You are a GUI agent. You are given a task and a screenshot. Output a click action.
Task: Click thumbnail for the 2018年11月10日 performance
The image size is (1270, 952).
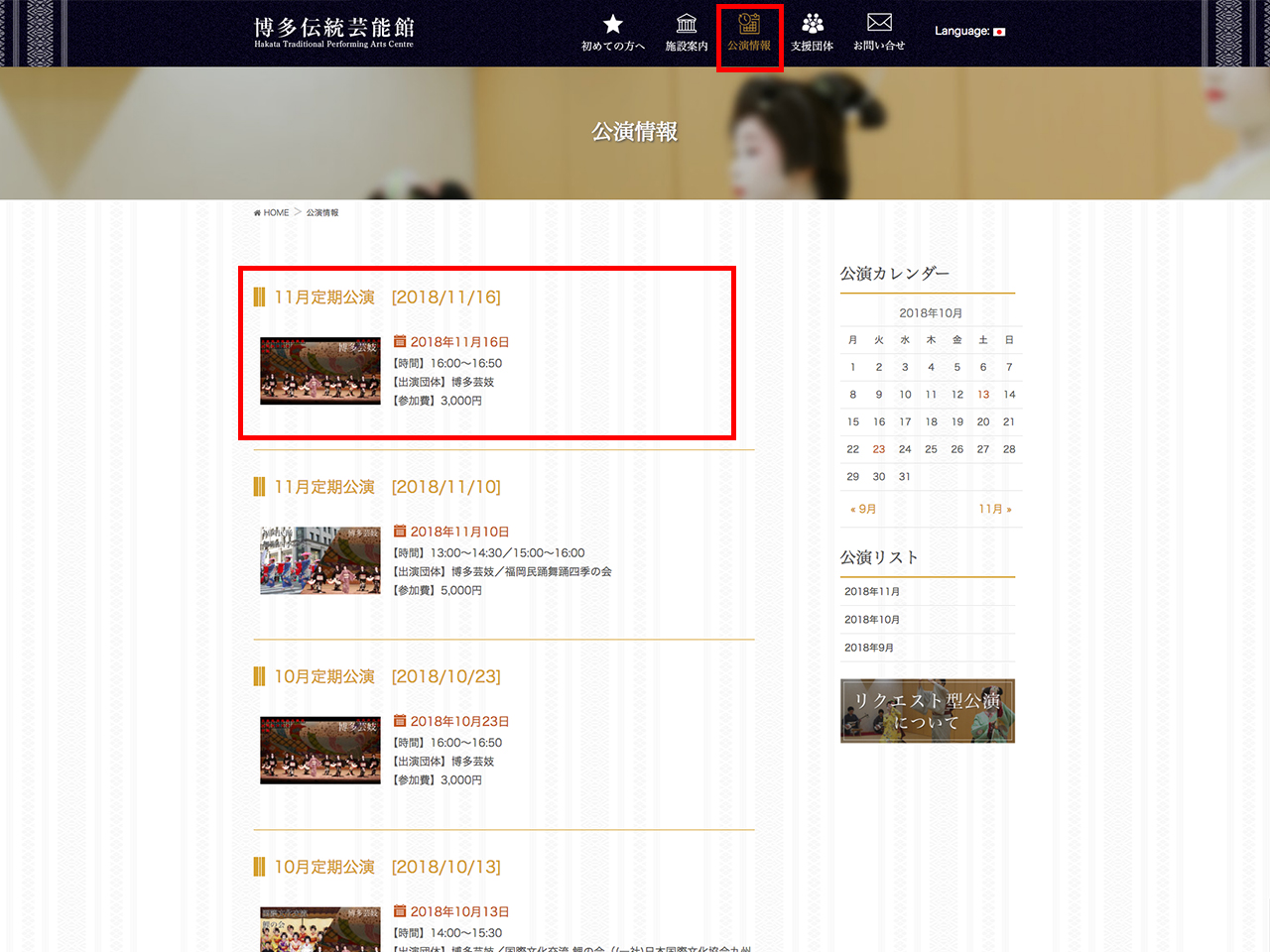pos(320,560)
